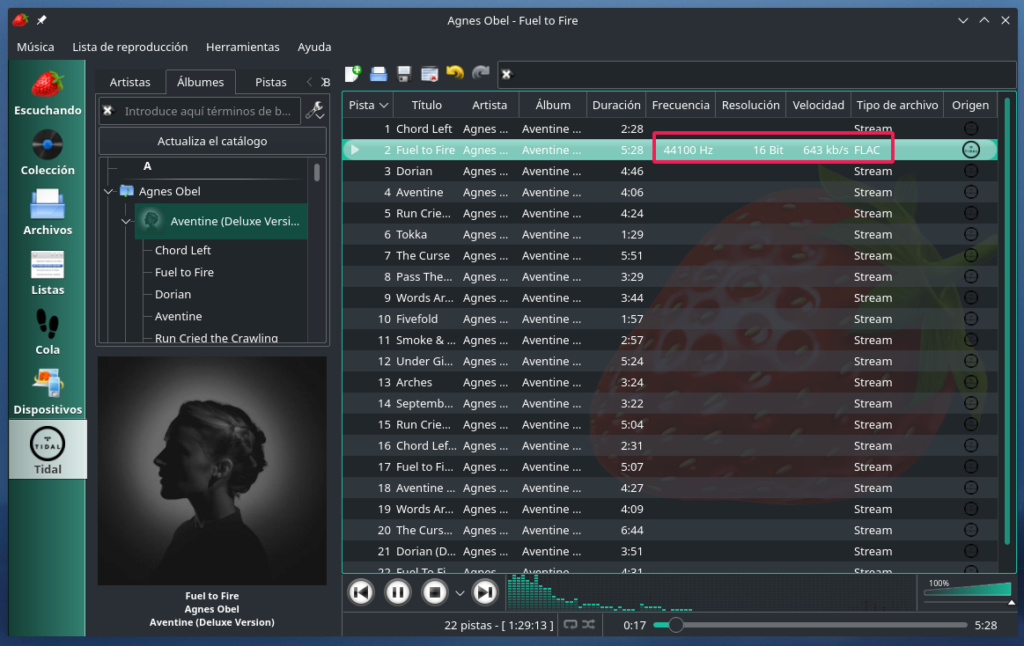Viewport: 1024px width, 646px height.
Task: Switch to the Álbumes tab
Action: click(200, 82)
